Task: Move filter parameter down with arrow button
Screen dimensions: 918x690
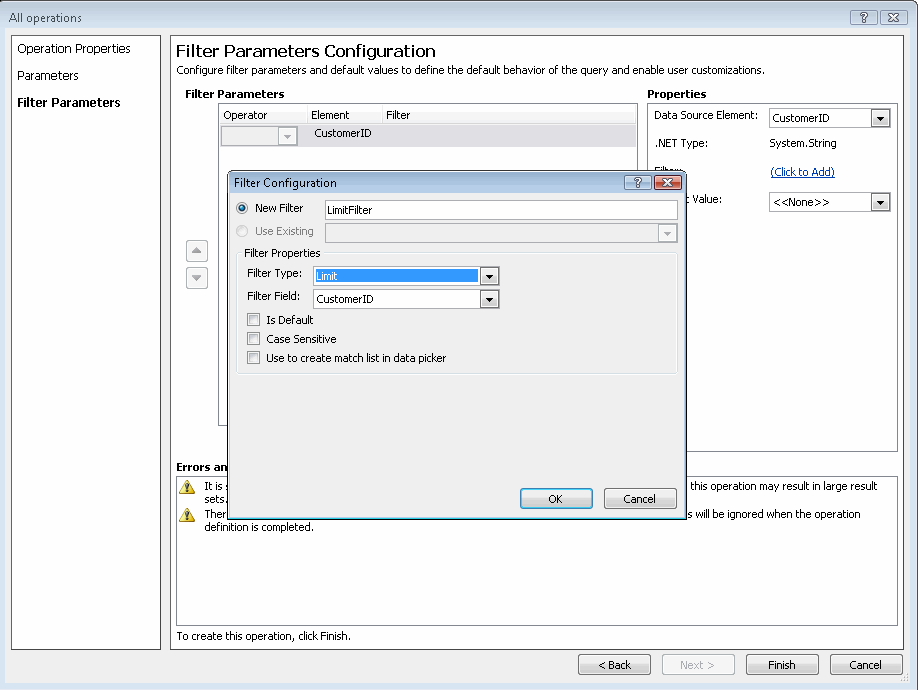Action: pyautogui.click(x=197, y=277)
